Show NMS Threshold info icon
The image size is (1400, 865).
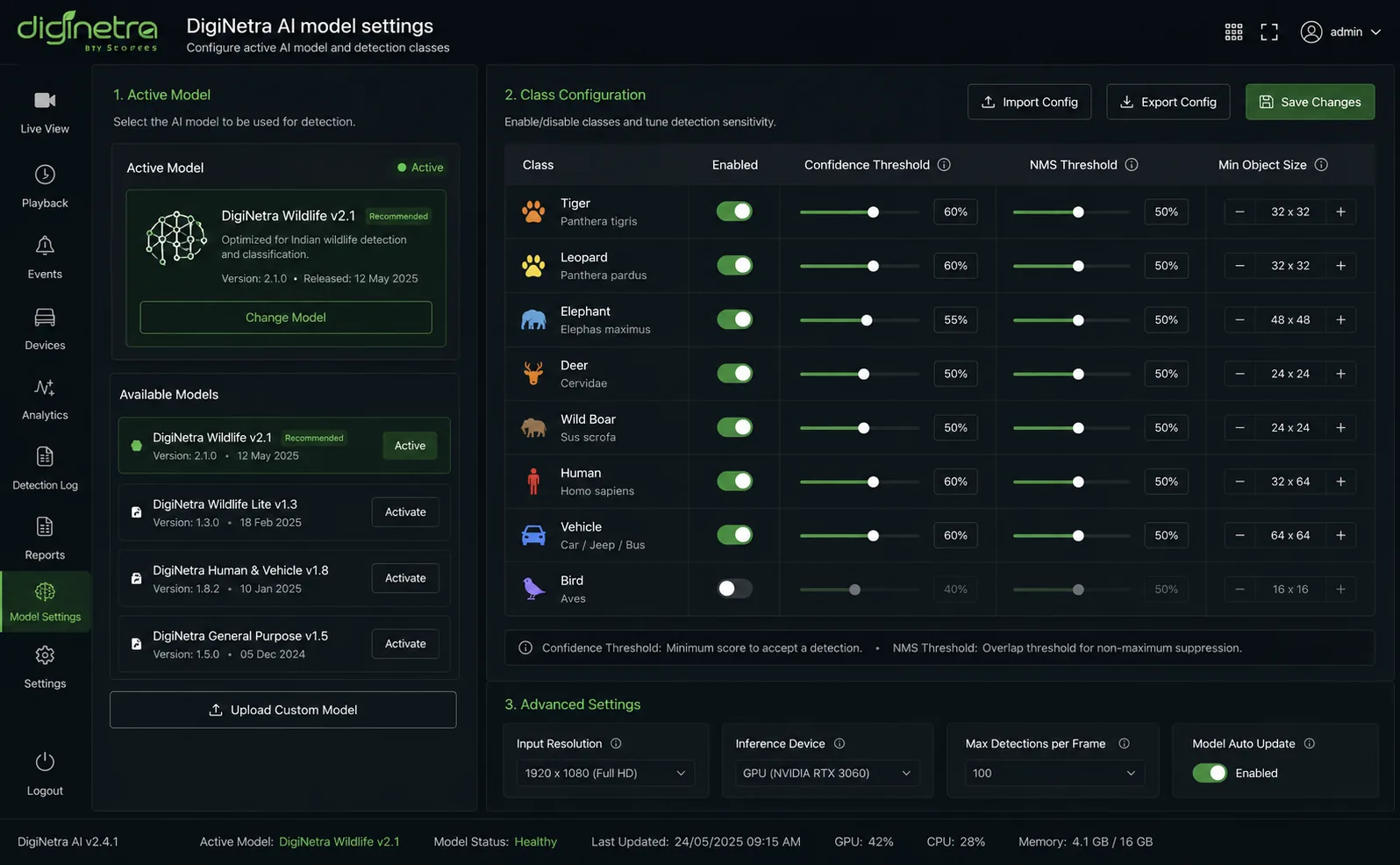1132,165
